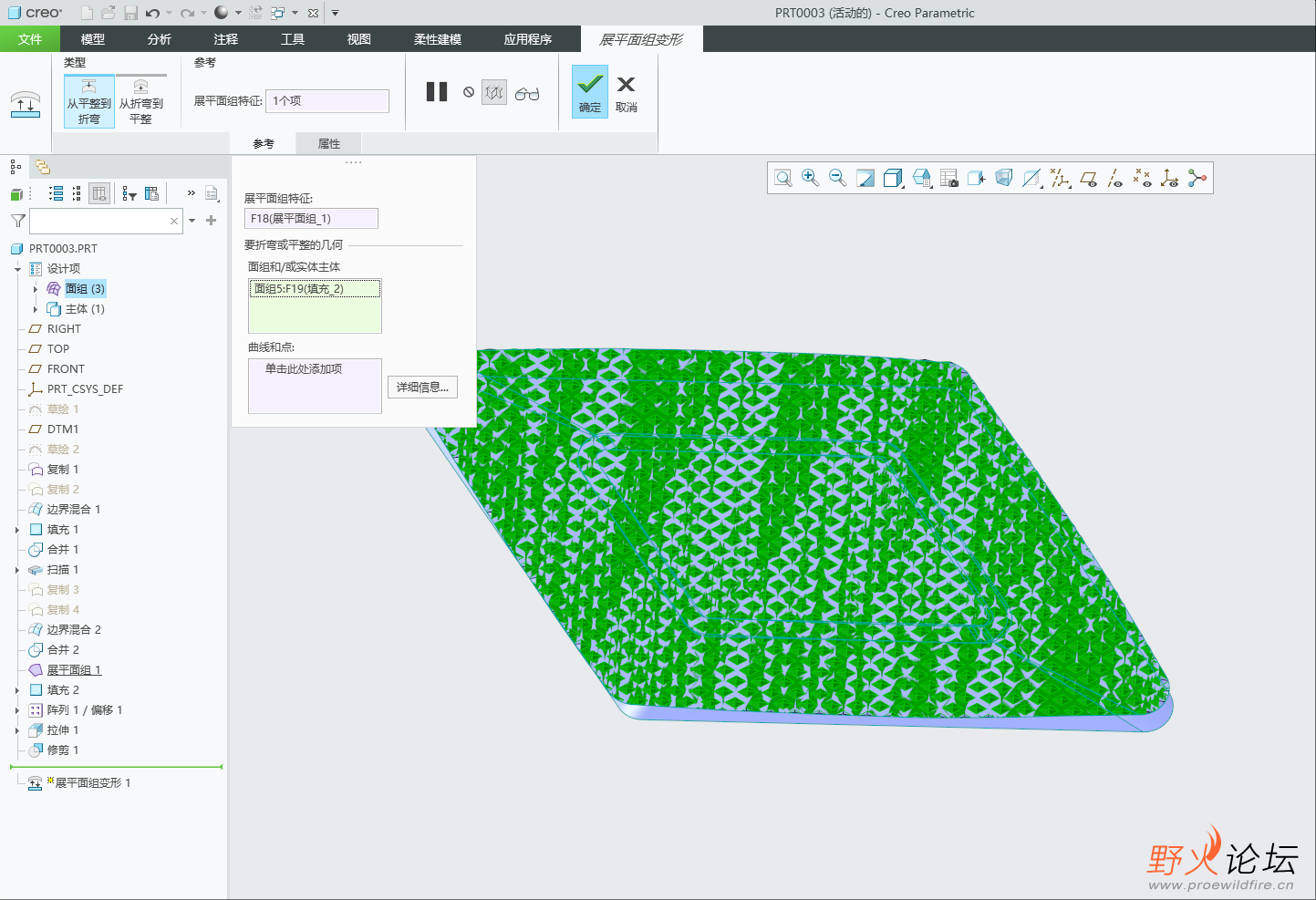The height and width of the screenshot is (900, 1316).
Task: Switch to the 注释 ribbon tab
Action: coord(226,39)
